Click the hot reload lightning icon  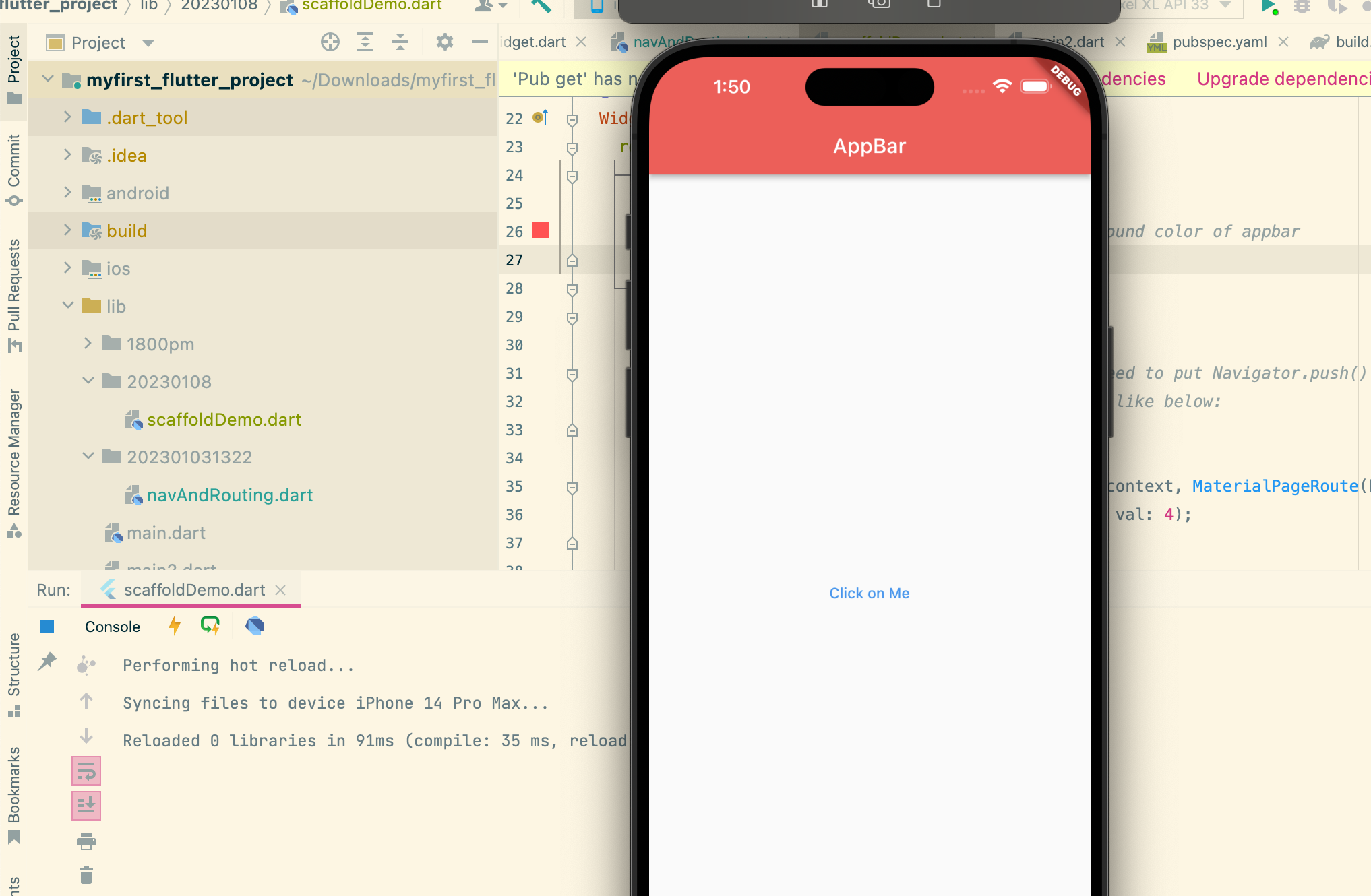[x=175, y=626]
